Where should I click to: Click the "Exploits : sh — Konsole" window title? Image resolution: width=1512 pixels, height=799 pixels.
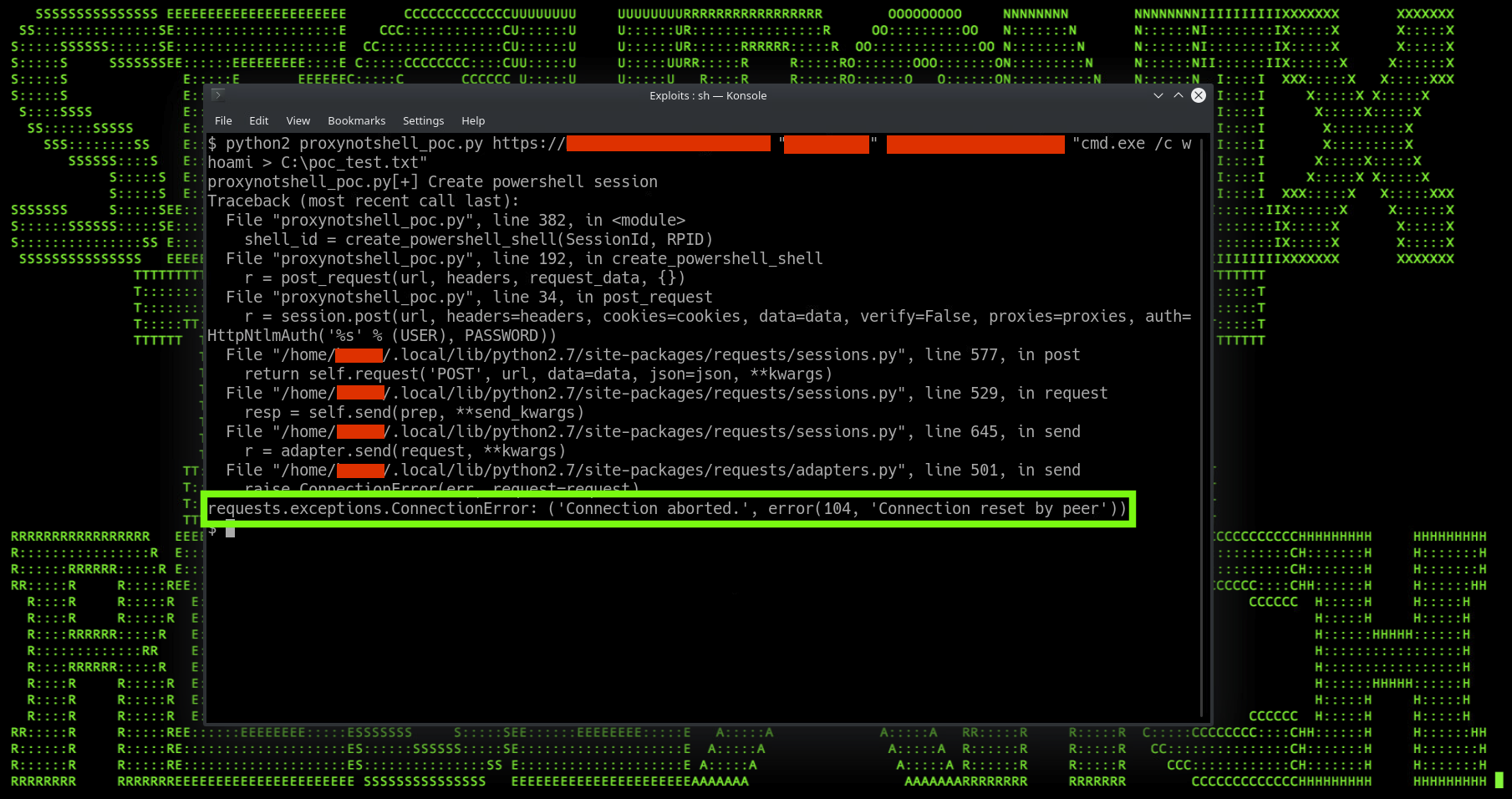click(707, 95)
